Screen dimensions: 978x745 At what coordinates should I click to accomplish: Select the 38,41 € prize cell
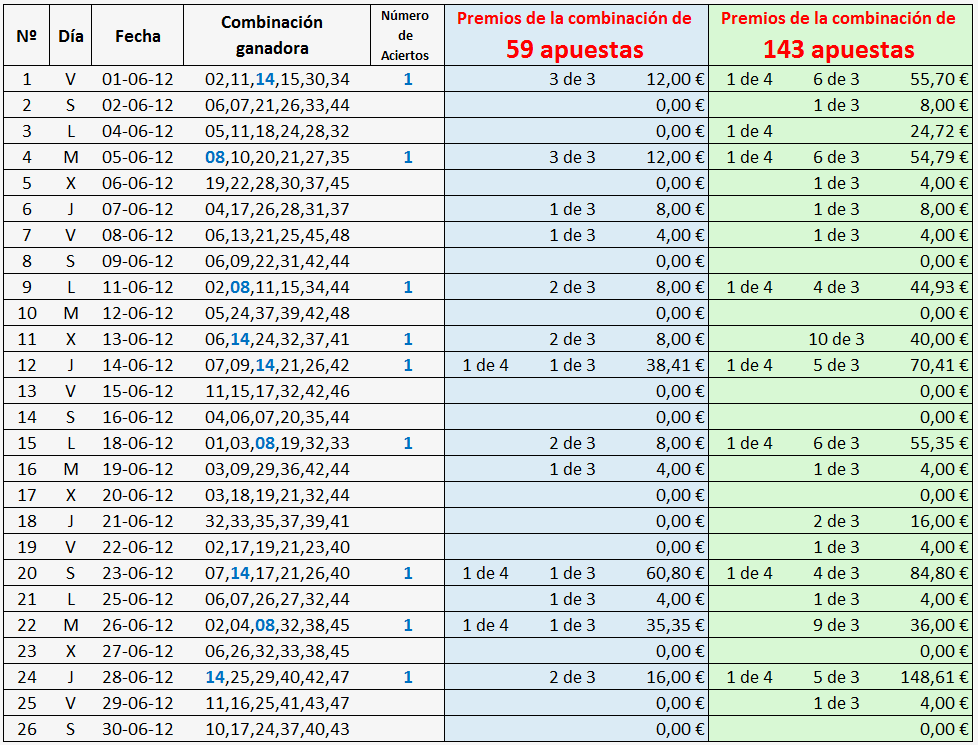click(675, 365)
